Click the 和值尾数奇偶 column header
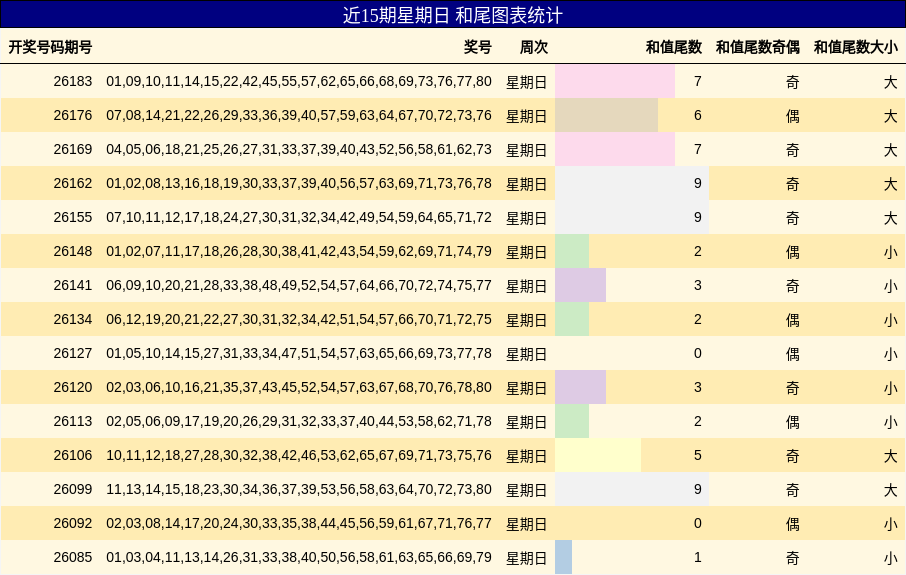 [x=758, y=47]
